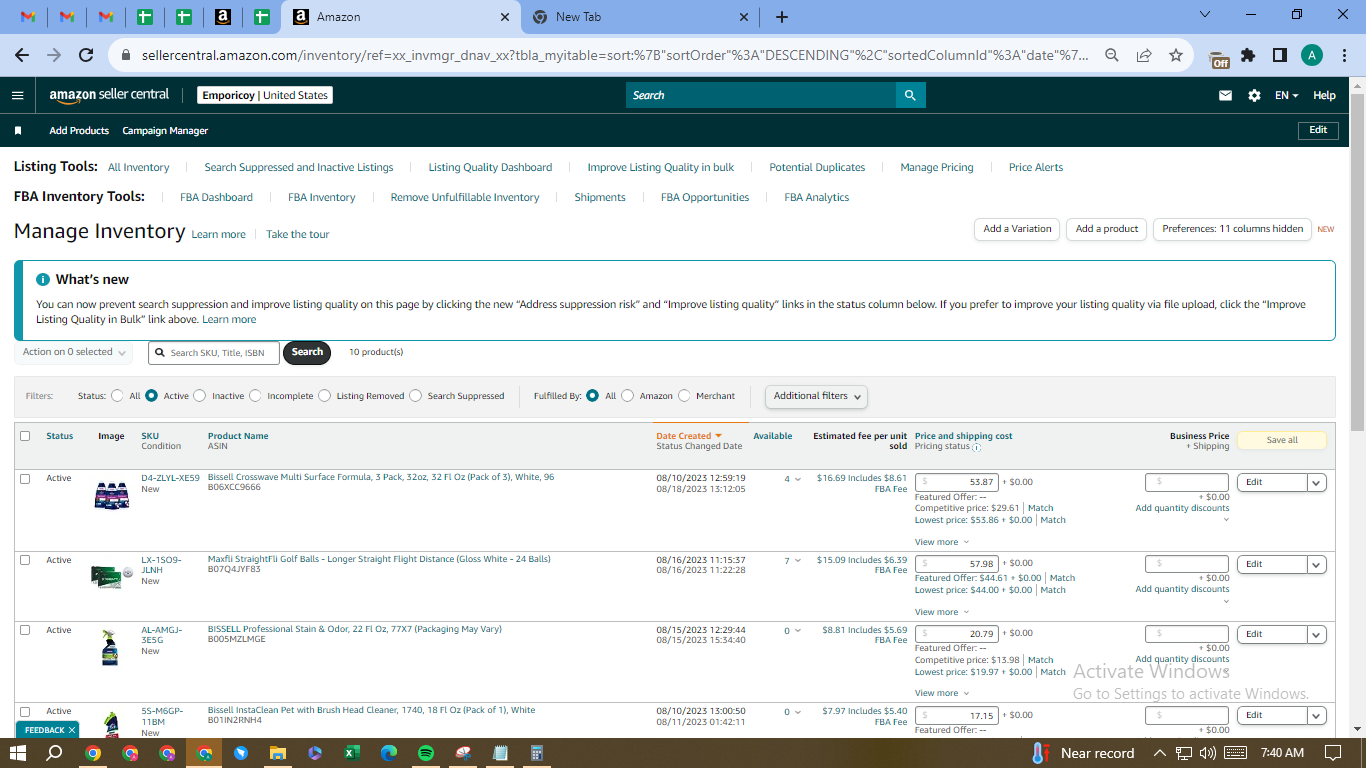This screenshot has width=1366, height=768.
Task: Check the BISSELL Professional Stain row checkbox
Action: tap(25, 630)
